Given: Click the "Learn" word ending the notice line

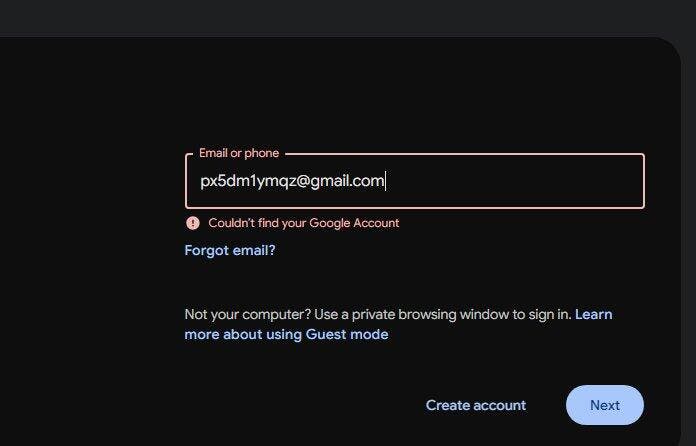Looking at the screenshot, I should 594,314.
